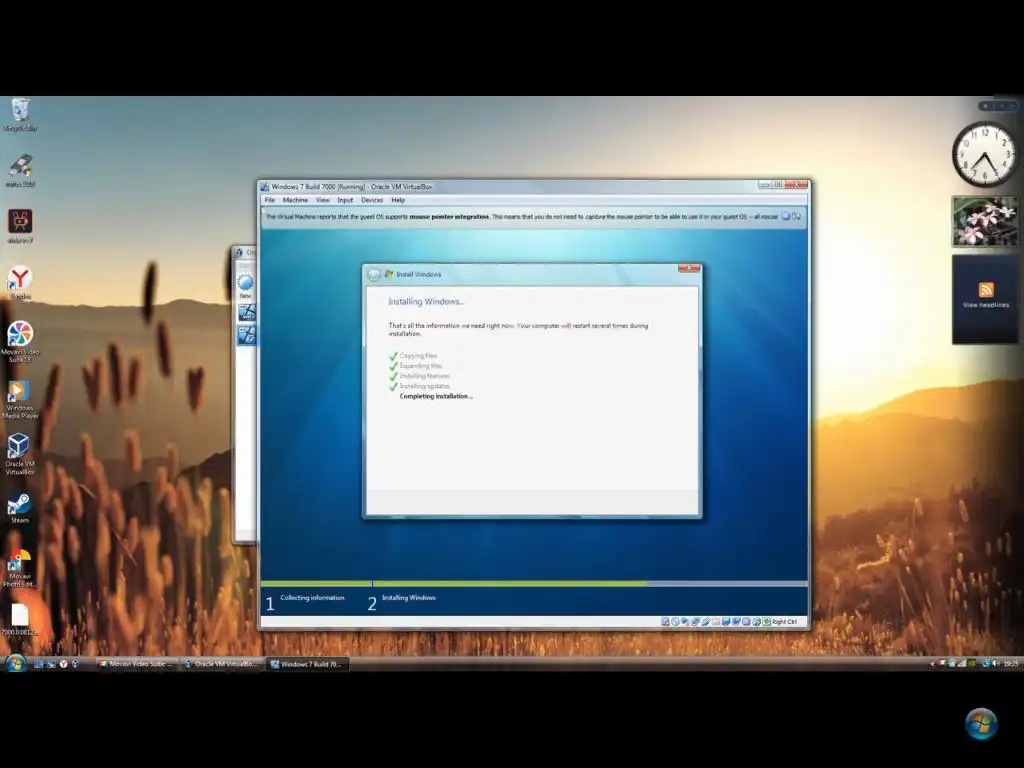Select the Oracle VM VirtualBox desktop icon
The image size is (1024, 768).
20,455
